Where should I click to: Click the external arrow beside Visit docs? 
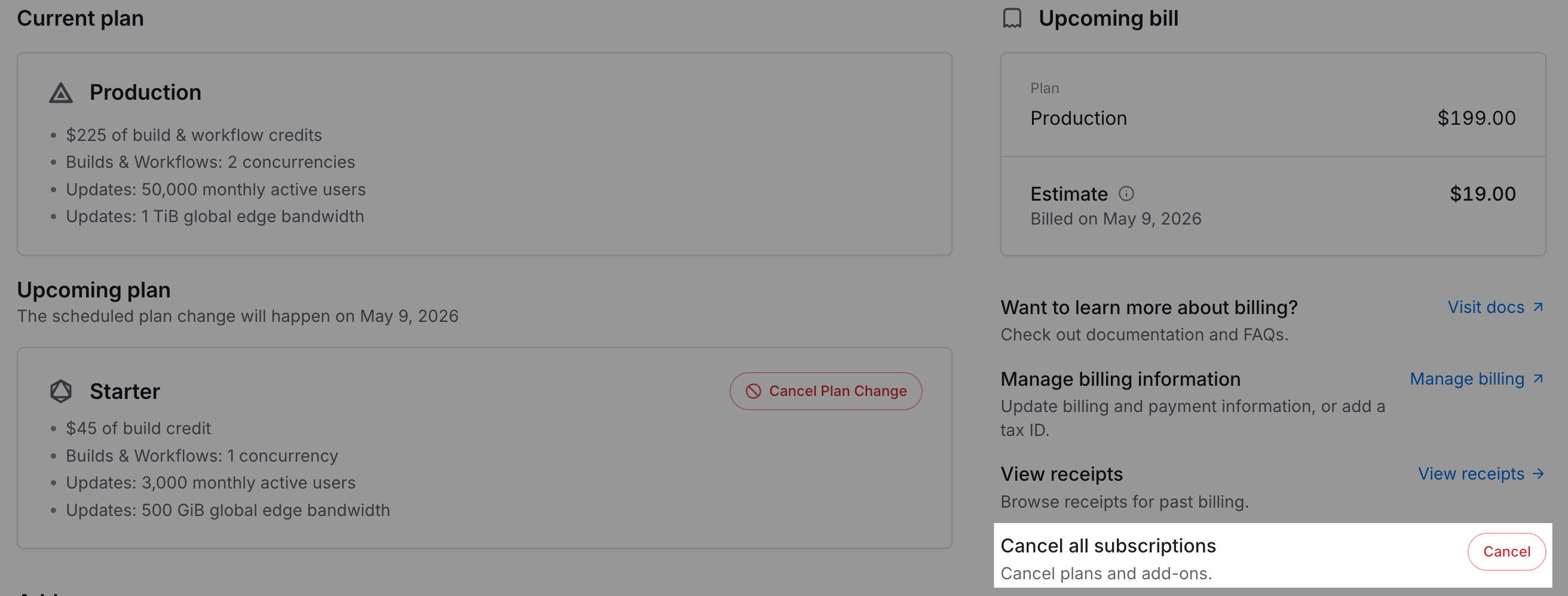click(1538, 307)
